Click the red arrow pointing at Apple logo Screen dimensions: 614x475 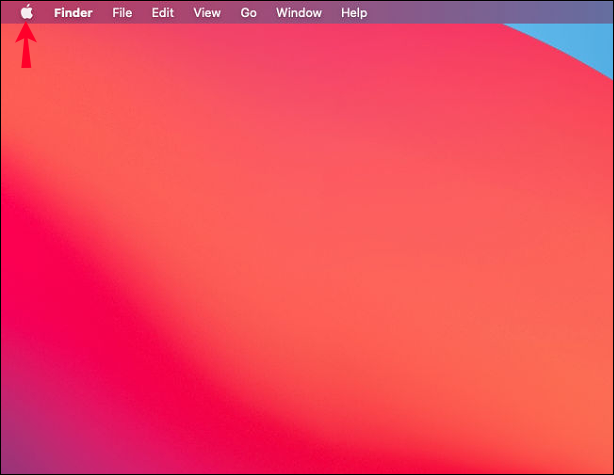coord(26,45)
